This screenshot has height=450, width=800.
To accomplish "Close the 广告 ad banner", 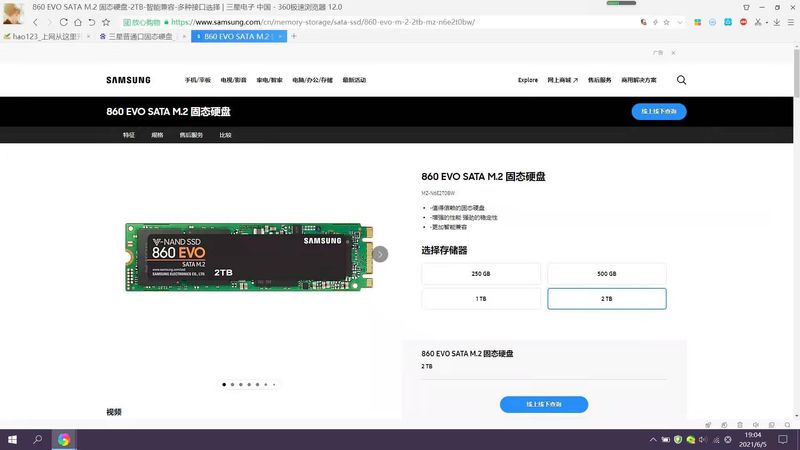I will [x=673, y=53].
